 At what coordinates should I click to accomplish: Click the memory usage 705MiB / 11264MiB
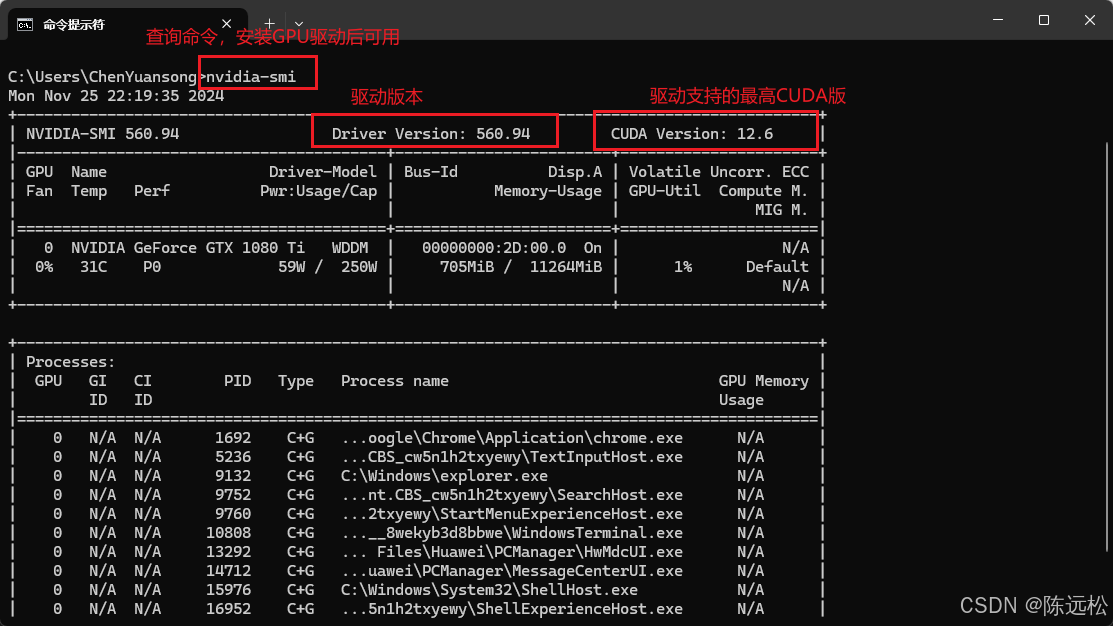click(x=520, y=267)
